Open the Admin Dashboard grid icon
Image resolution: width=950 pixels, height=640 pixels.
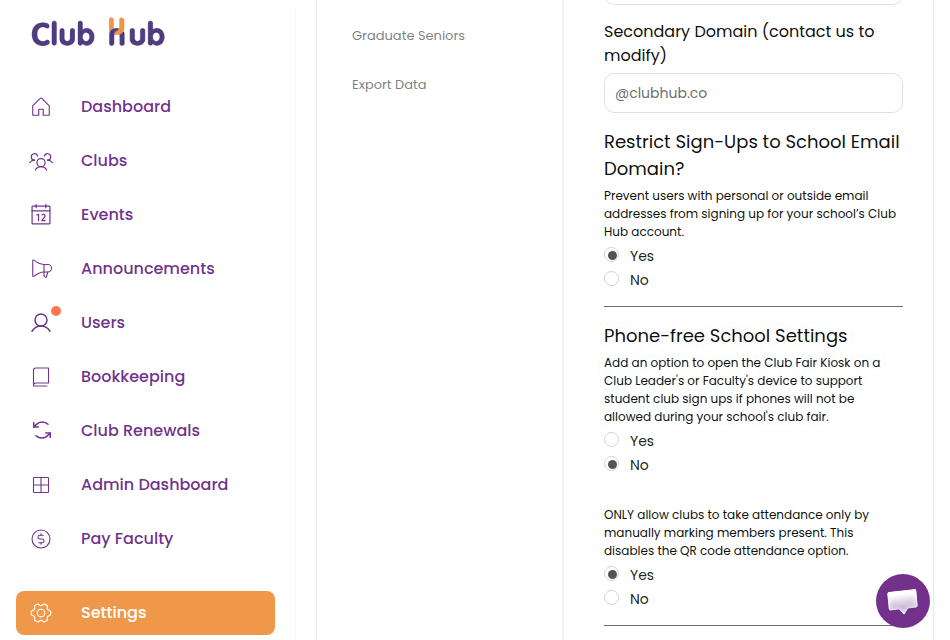pyautogui.click(x=40, y=484)
